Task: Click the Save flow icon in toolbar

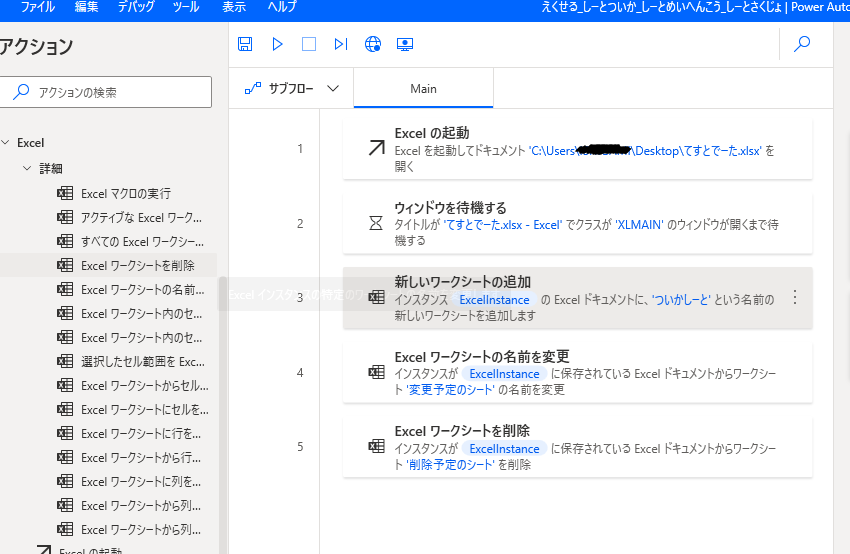Action: tap(246, 44)
